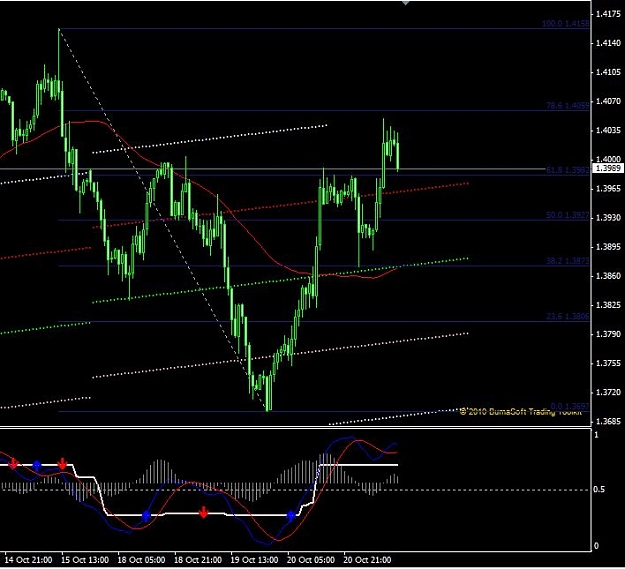Click the 1.3860 price scale value

608,276
